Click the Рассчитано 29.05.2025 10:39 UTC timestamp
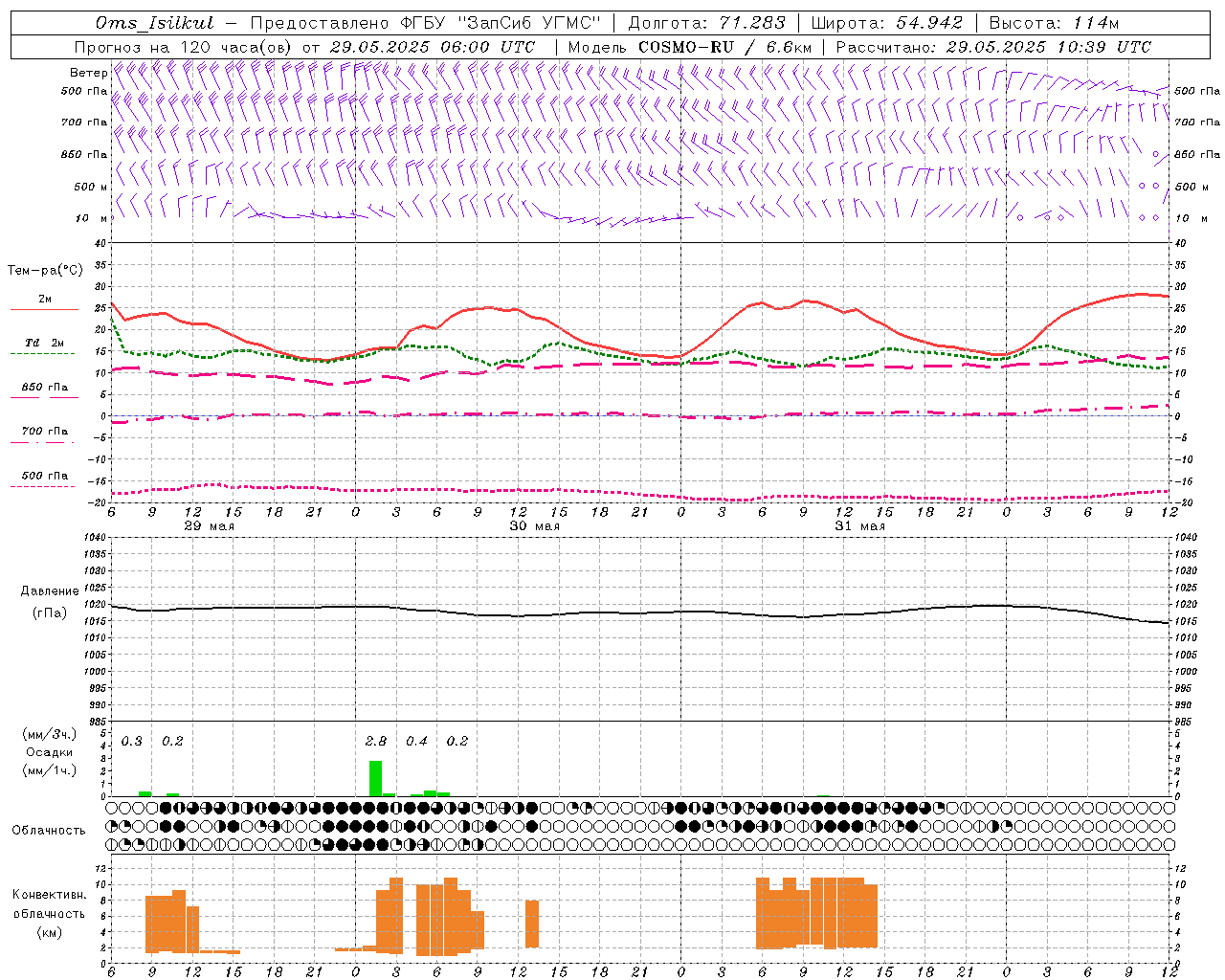 click(993, 47)
